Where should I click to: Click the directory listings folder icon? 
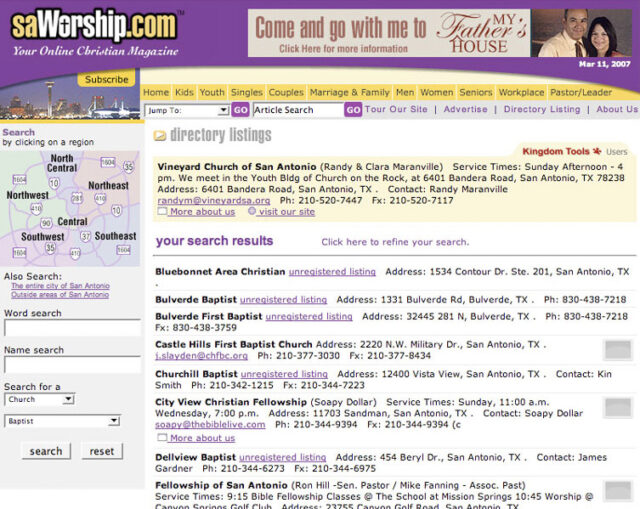pos(160,136)
